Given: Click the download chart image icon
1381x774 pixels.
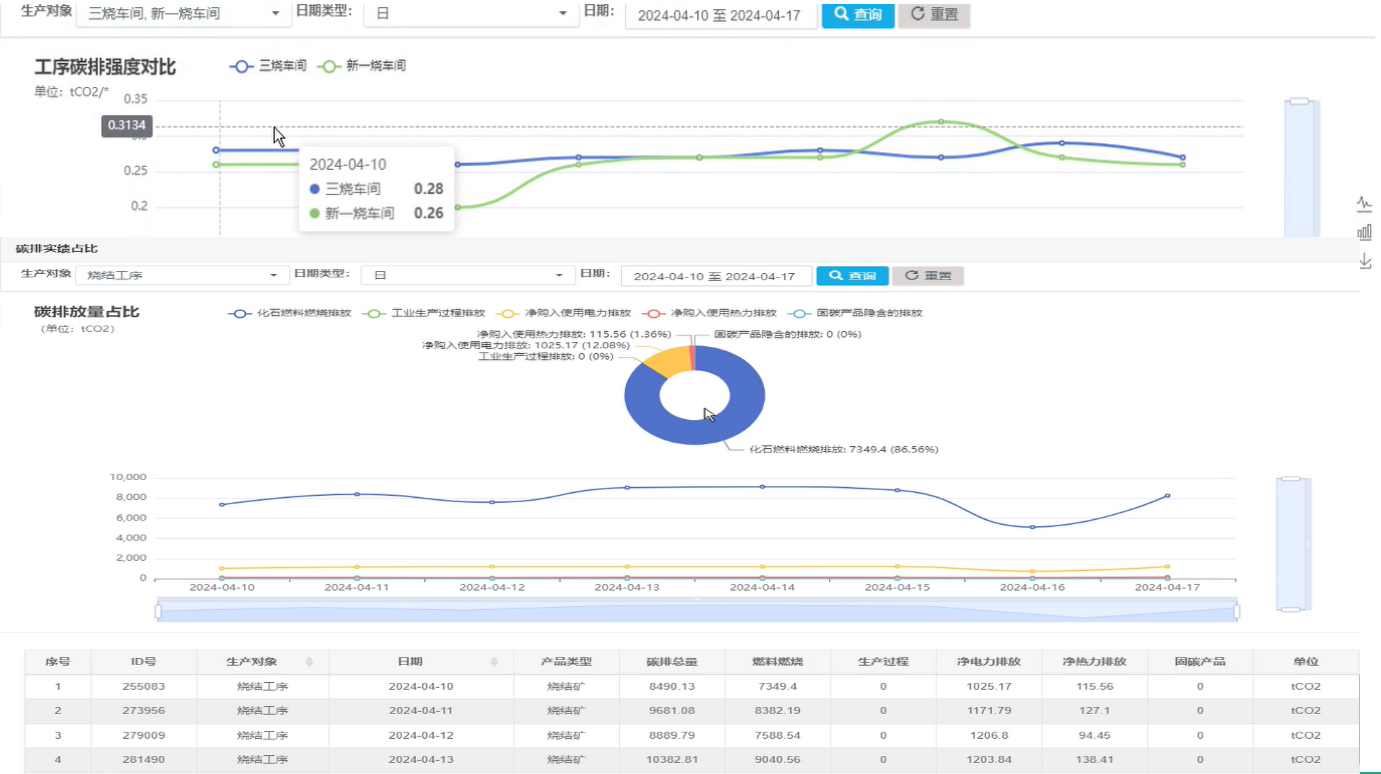Looking at the screenshot, I should click(x=1364, y=261).
